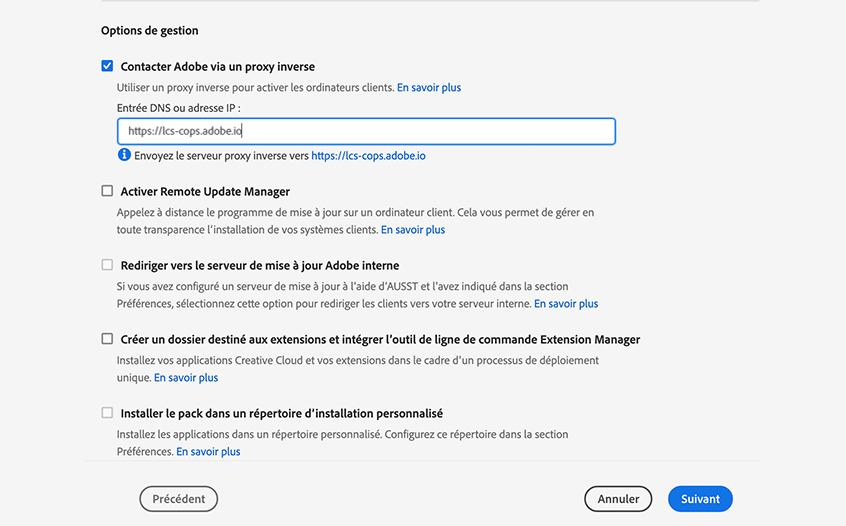Continue with the Suivant button
Viewport: 846px width, 526px height.
pyautogui.click(x=700, y=499)
